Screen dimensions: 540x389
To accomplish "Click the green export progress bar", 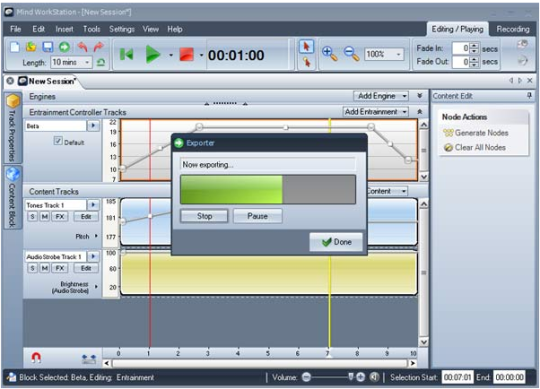I will point(268,189).
